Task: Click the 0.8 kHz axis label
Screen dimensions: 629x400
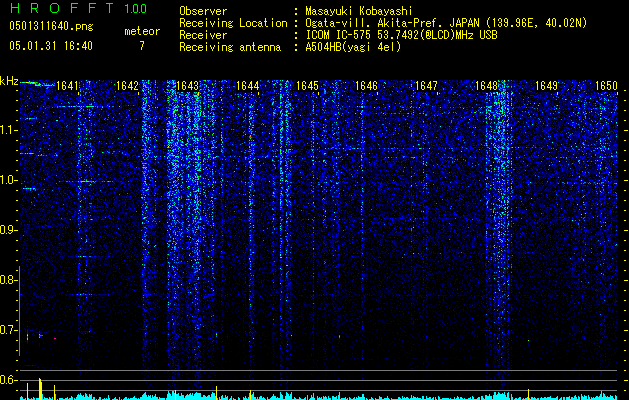Action: point(9,280)
